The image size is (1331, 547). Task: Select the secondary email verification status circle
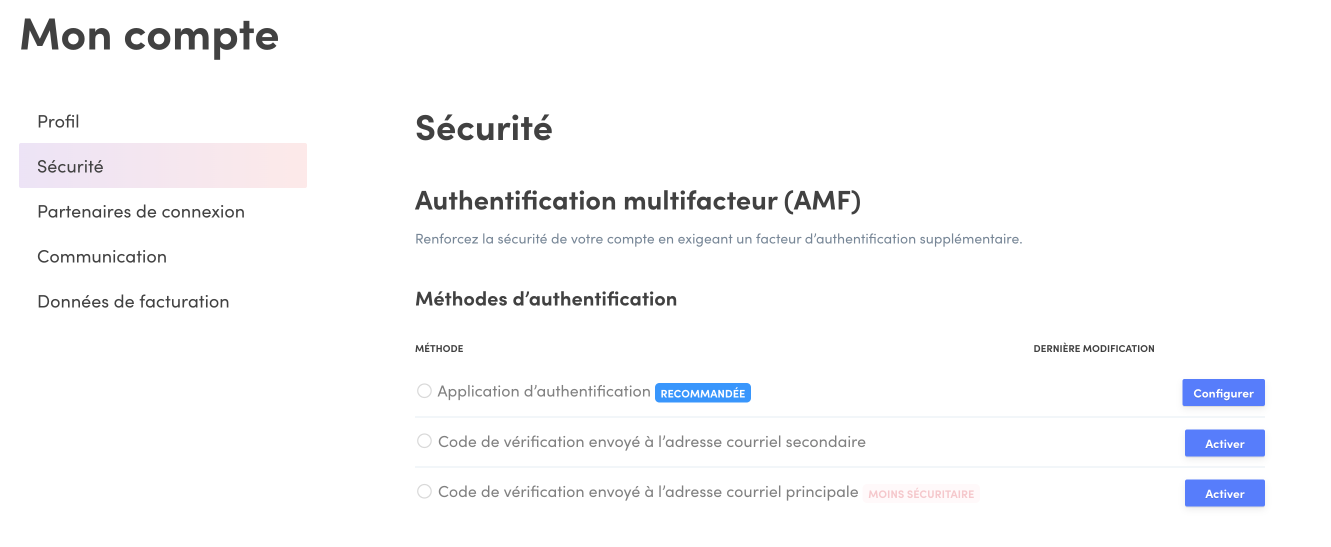pos(424,441)
